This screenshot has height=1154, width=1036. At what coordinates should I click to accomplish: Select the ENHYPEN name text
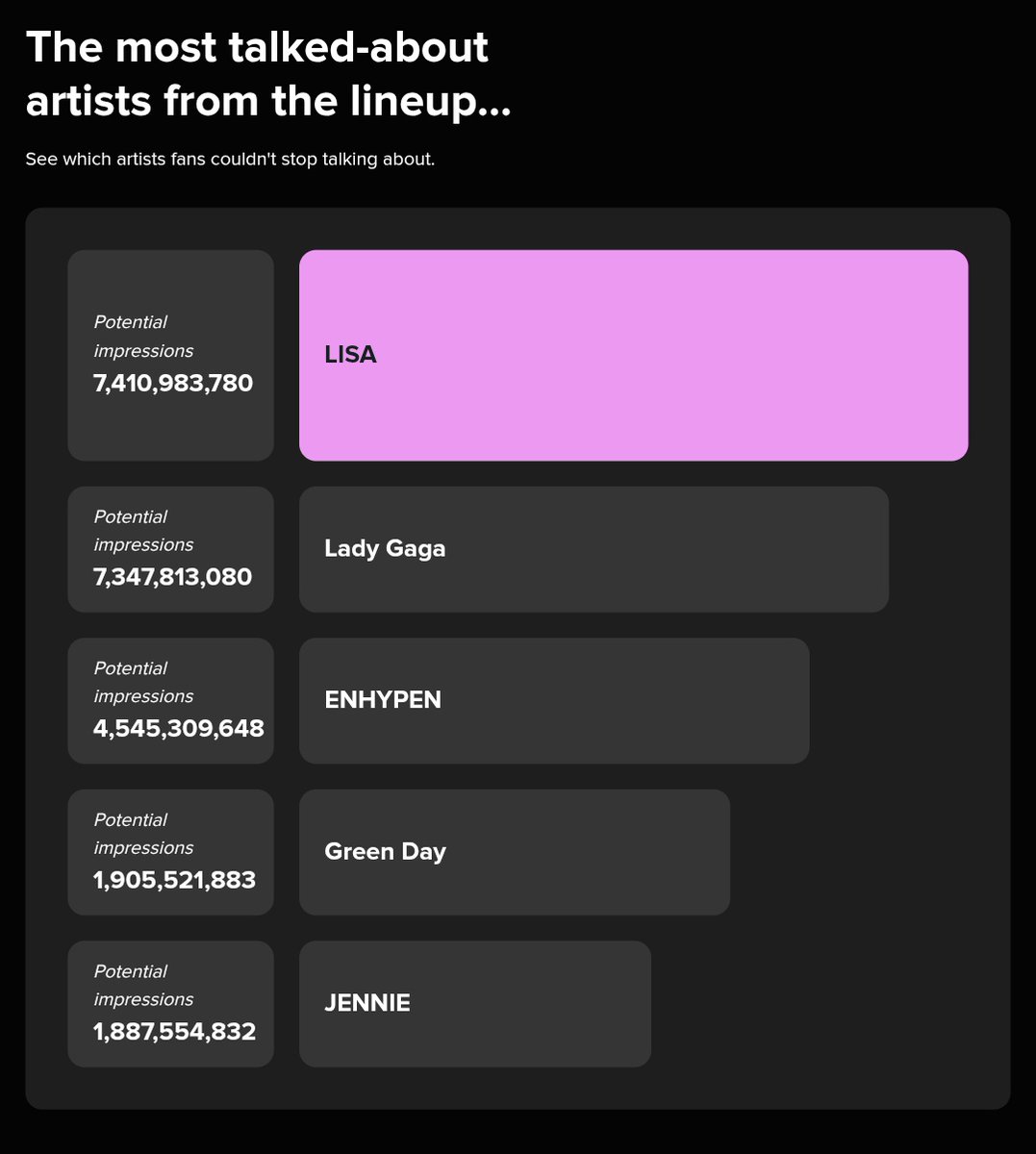383,700
